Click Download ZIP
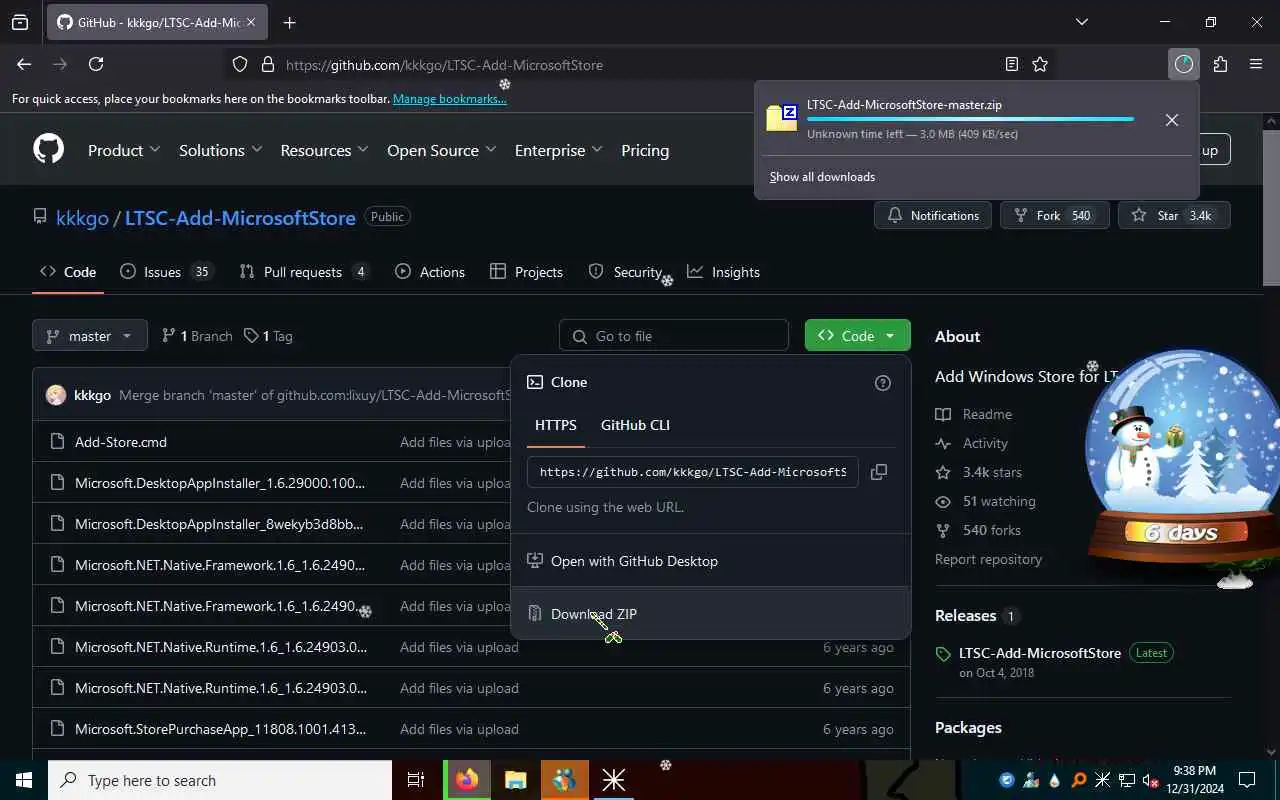This screenshot has height=800, width=1280. coord(710,614)
